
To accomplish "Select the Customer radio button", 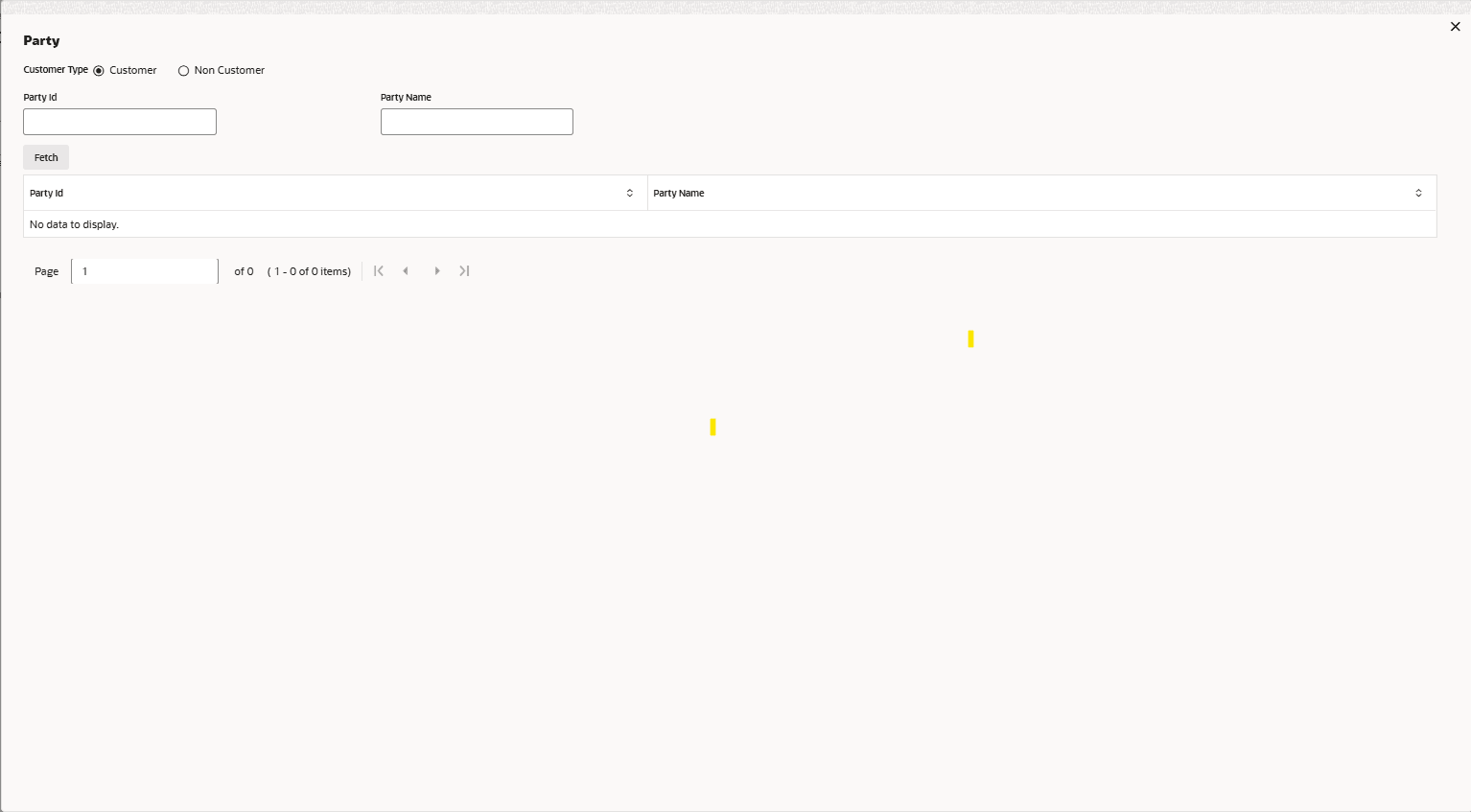I will click(x=99, y=71).
